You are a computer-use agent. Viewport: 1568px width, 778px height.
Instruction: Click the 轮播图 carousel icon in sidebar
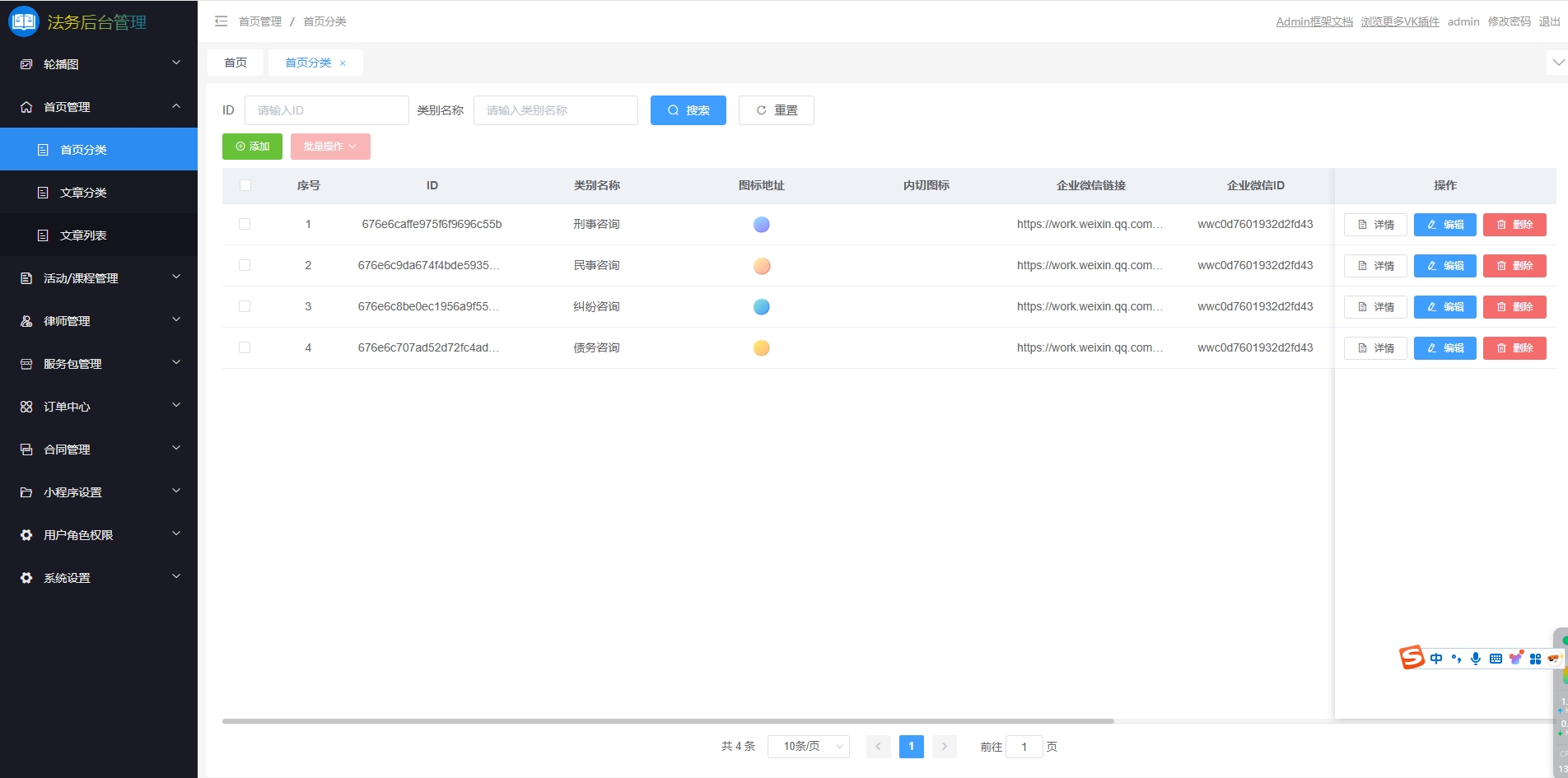coord(26,64)
